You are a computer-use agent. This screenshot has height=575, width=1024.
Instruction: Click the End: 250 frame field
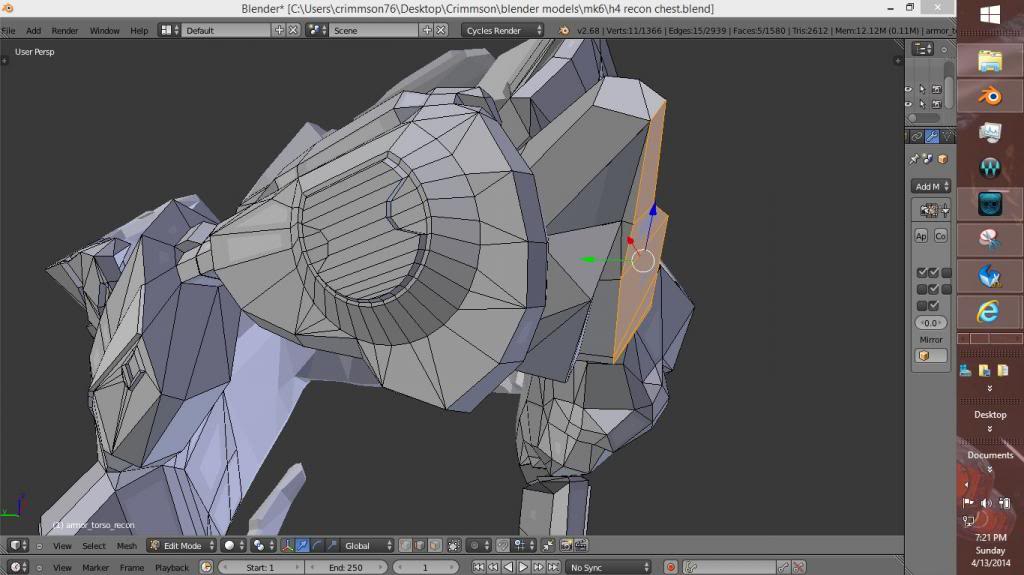[x=344, y=567]
